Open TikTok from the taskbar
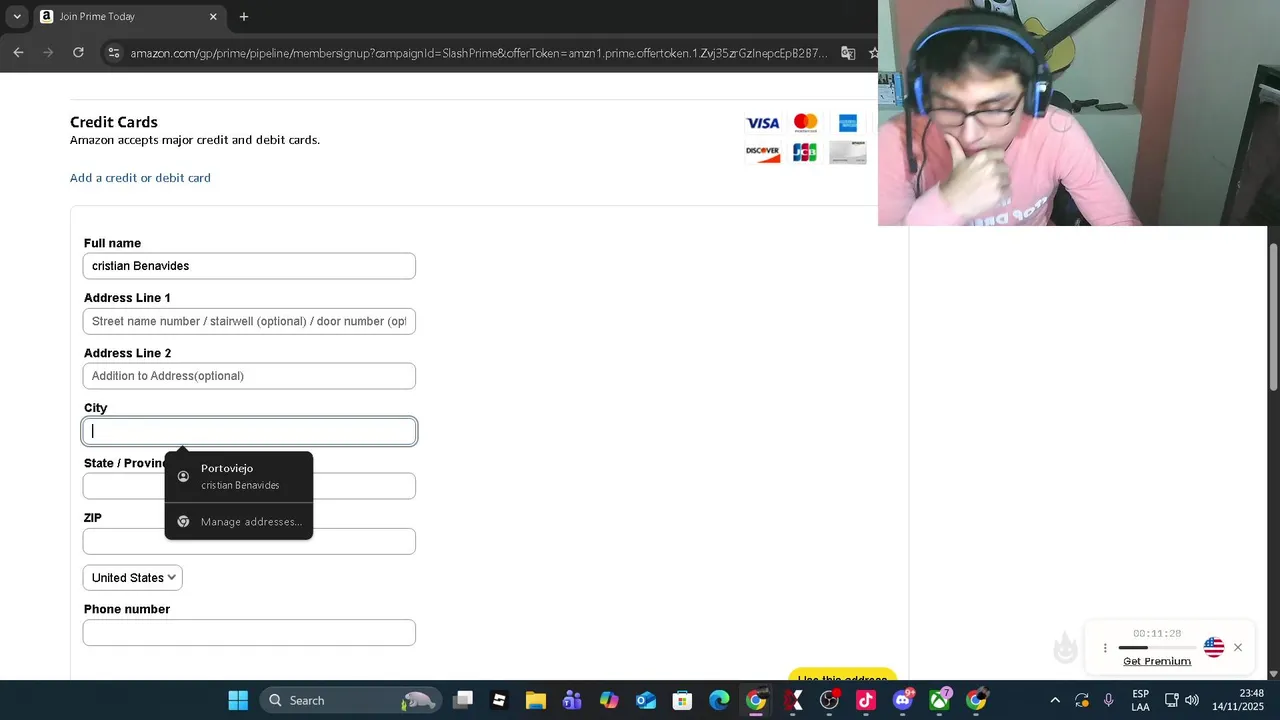 coord(866,700)
